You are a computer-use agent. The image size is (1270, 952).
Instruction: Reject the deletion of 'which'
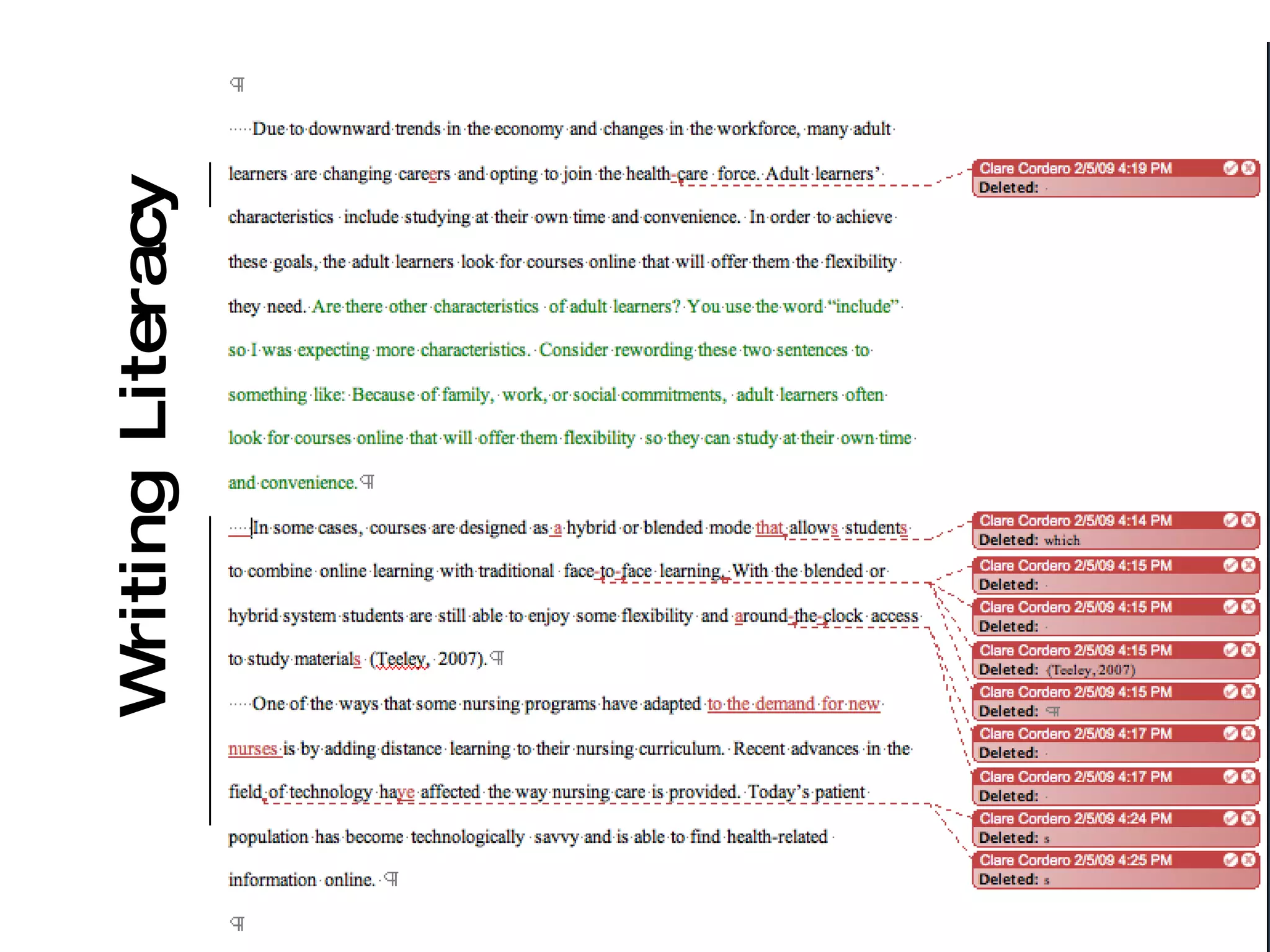(x=1248, y=520)
